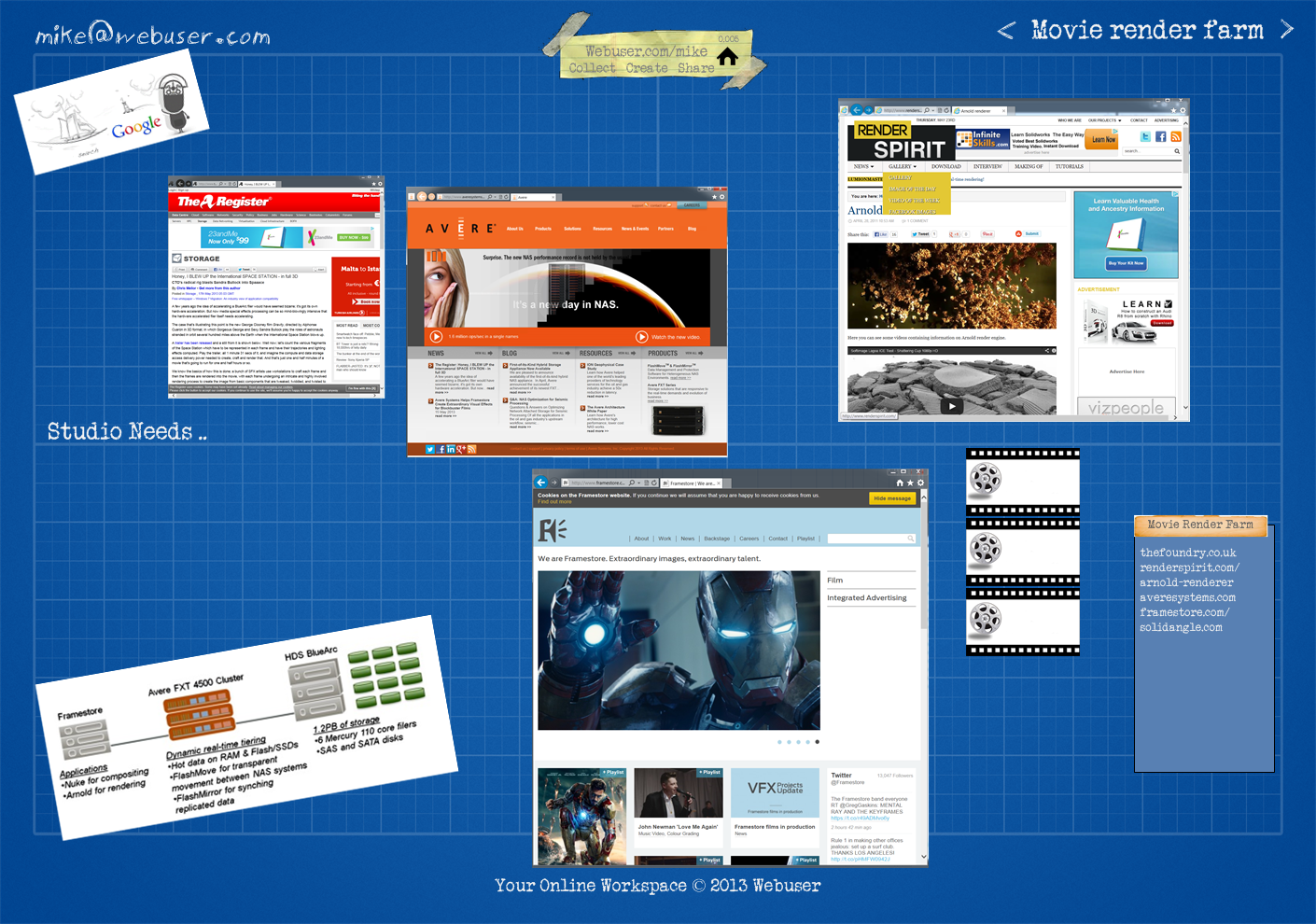Click the Framestore logo
Screen dimensions: 1316x924
[x=552, y=530]
